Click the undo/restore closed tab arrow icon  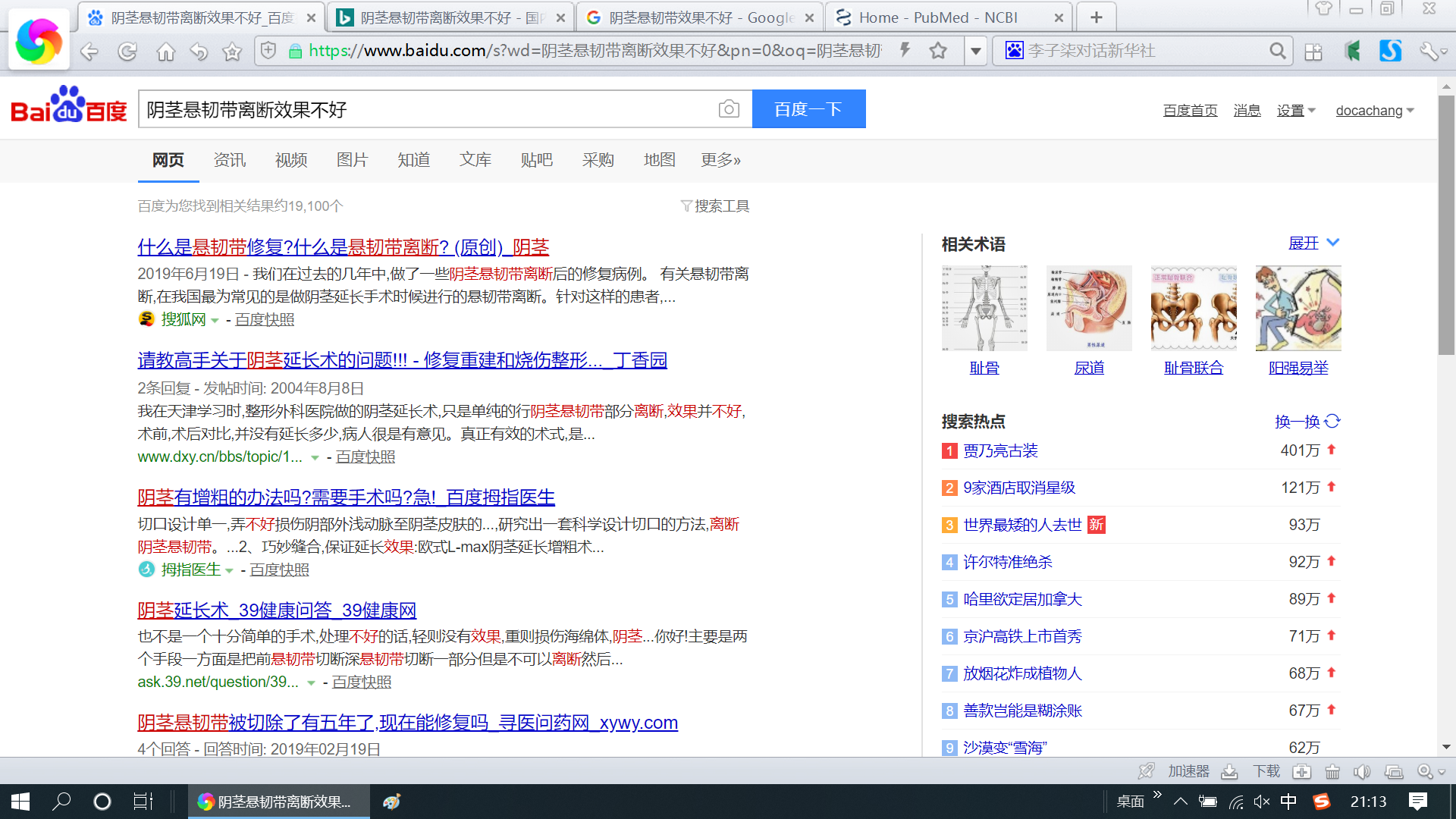[x=199, y=52]
